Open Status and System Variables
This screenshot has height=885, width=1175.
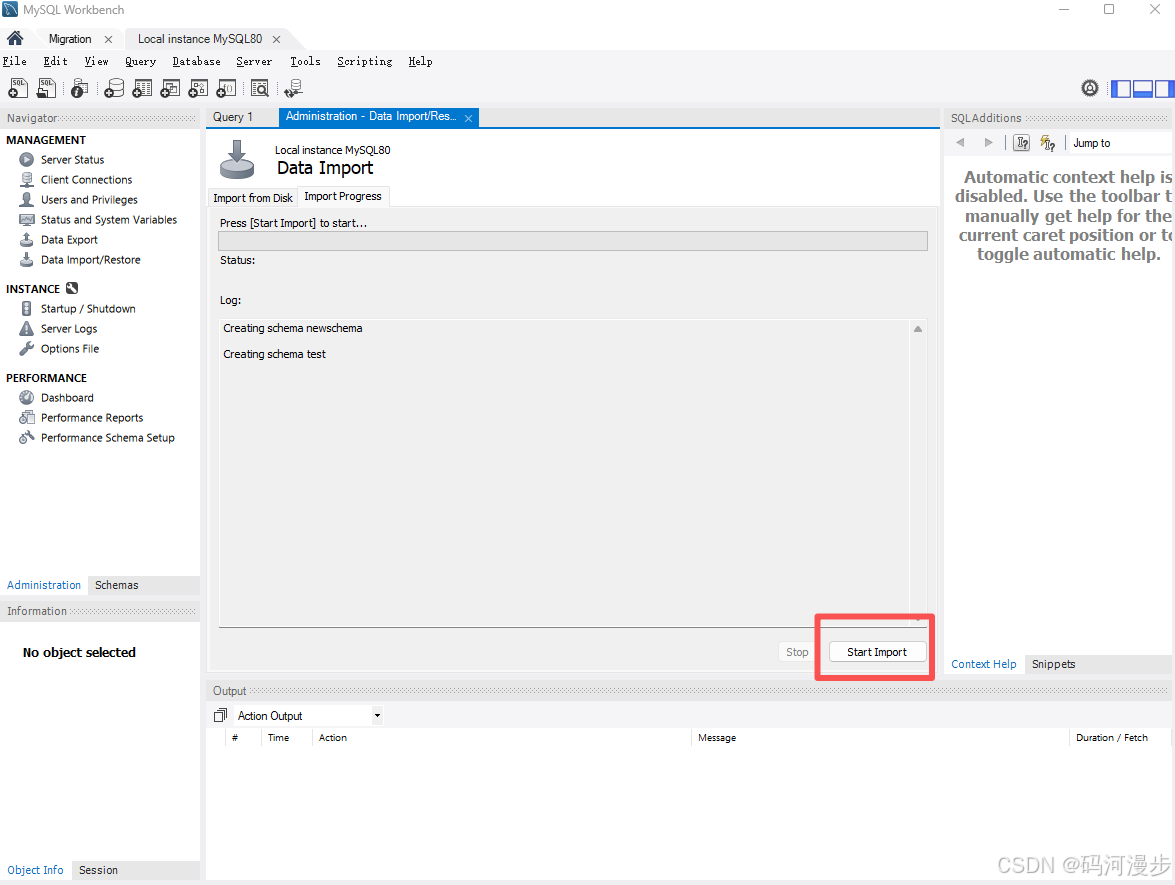(x=109, y=220)
